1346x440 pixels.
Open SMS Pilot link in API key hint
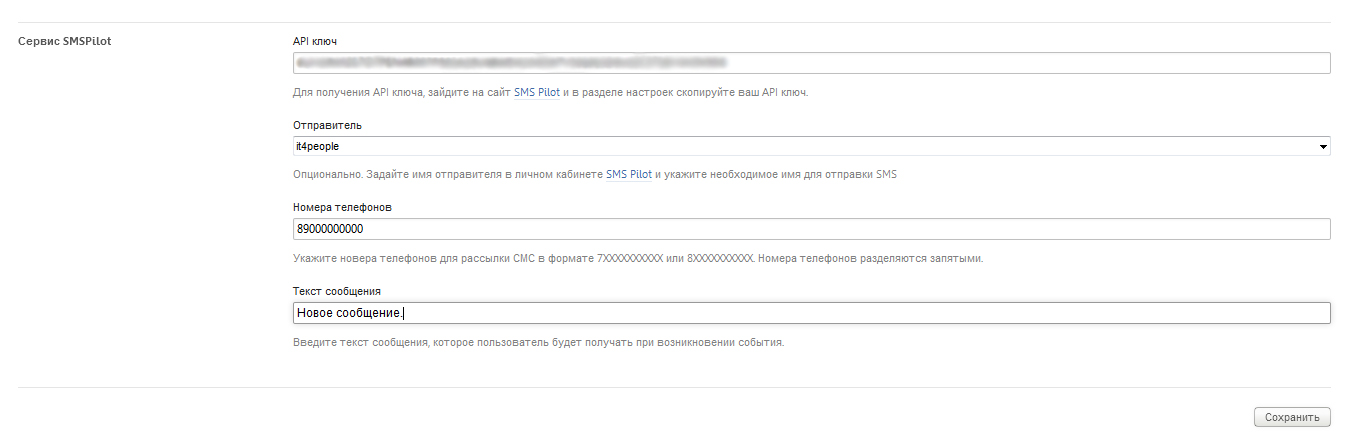[536, 92]
